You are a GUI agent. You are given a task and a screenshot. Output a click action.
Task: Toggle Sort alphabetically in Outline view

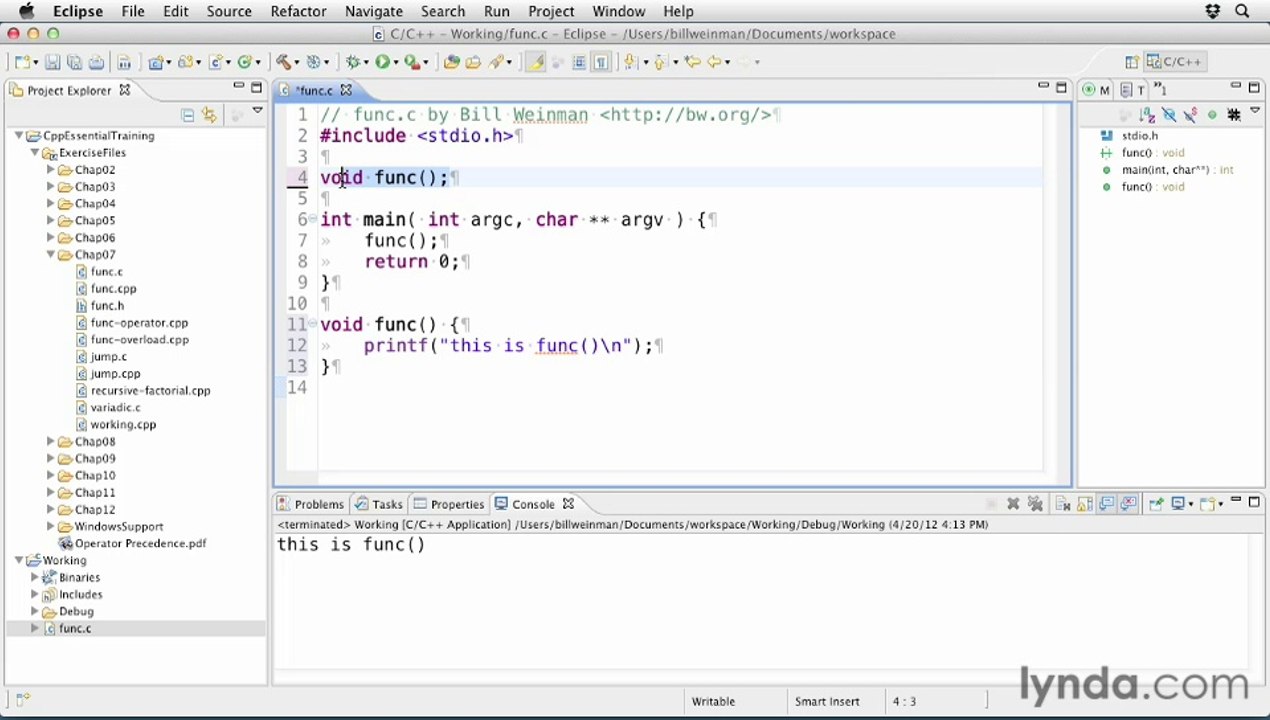(1147, 115)
